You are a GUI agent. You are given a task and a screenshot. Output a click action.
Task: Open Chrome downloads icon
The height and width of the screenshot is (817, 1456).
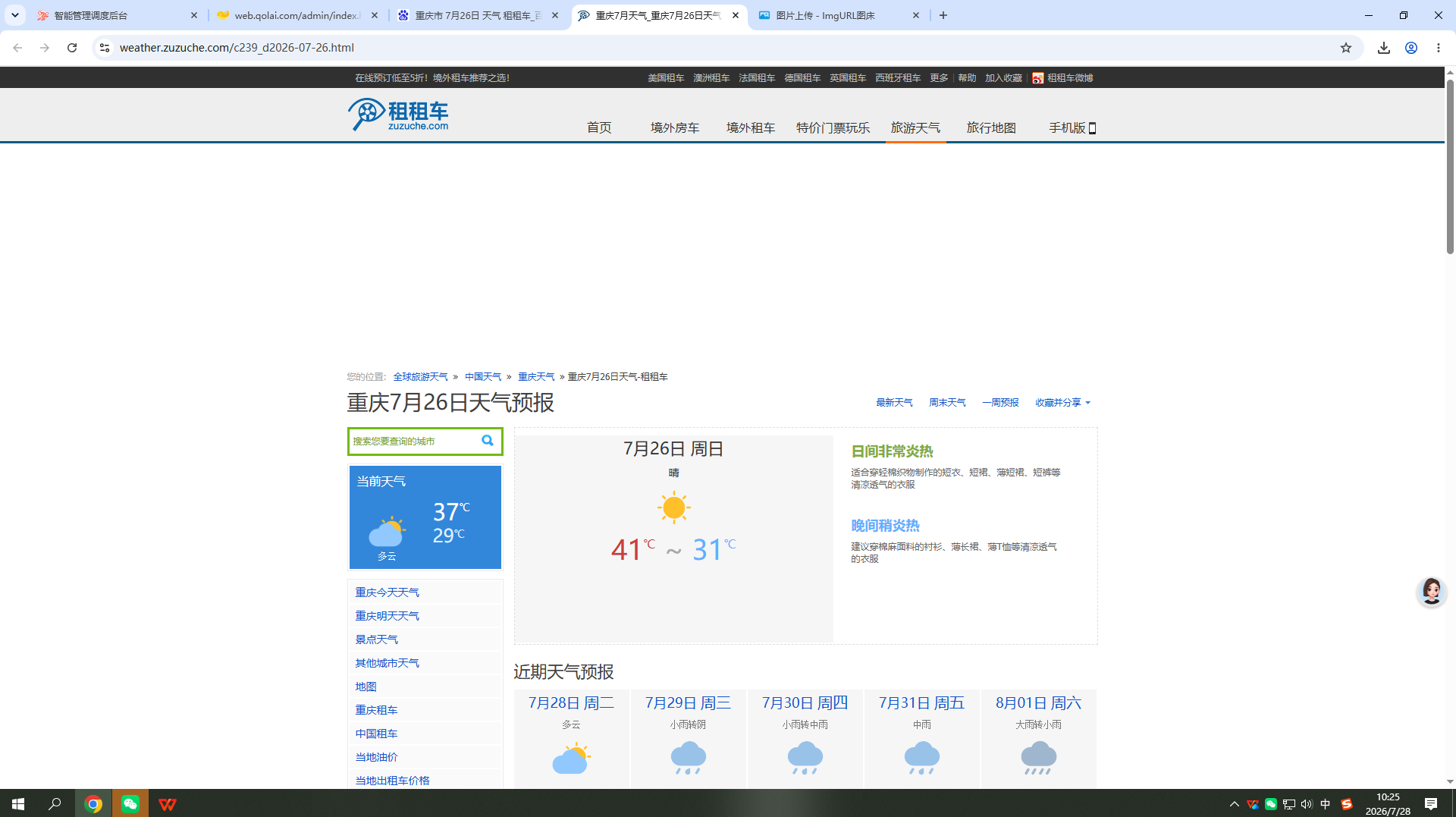tap(1384, 48)
